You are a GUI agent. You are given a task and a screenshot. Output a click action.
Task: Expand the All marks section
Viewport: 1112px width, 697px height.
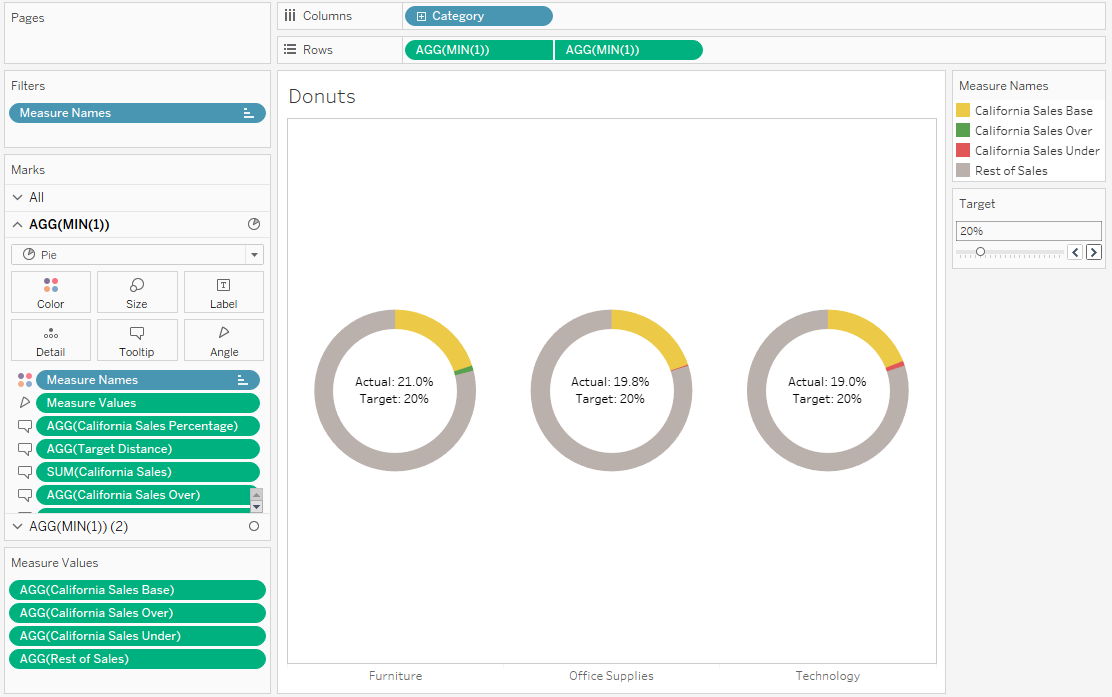pos(18,197)
